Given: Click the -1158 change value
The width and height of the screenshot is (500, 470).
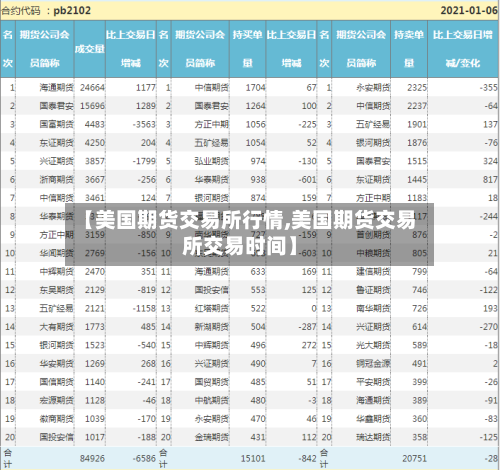Looking at the screenshot, I should pos(144,308).
